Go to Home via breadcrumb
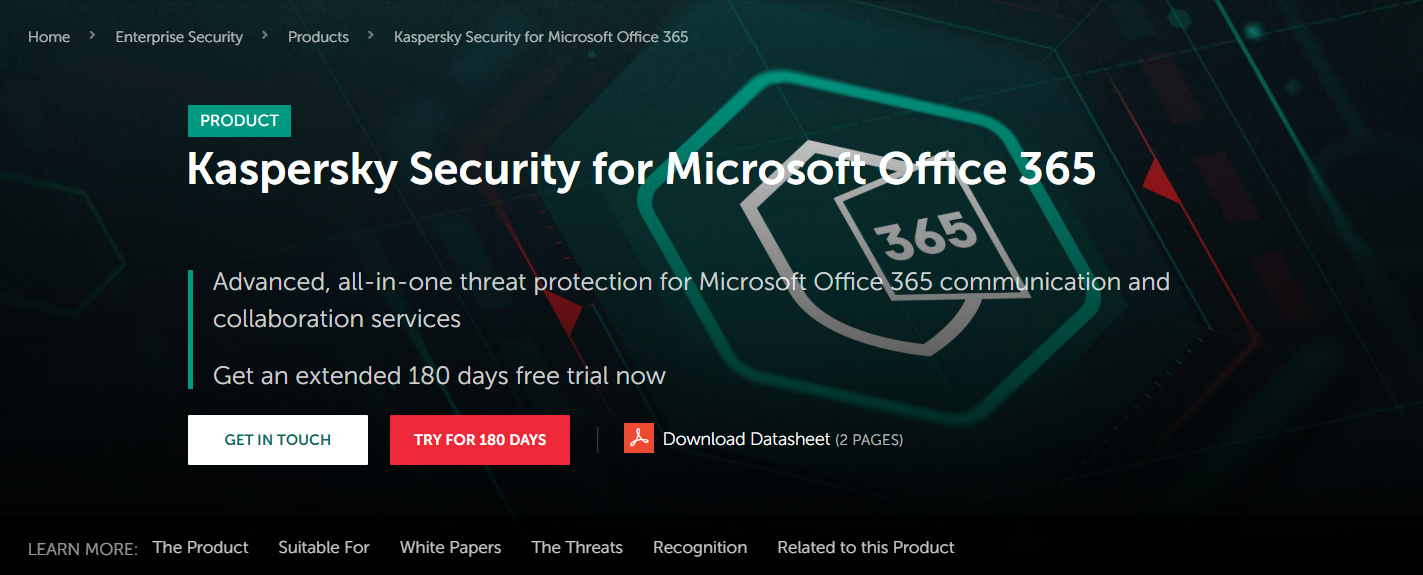Screen dimensions: 1423x575 [49, 37]
